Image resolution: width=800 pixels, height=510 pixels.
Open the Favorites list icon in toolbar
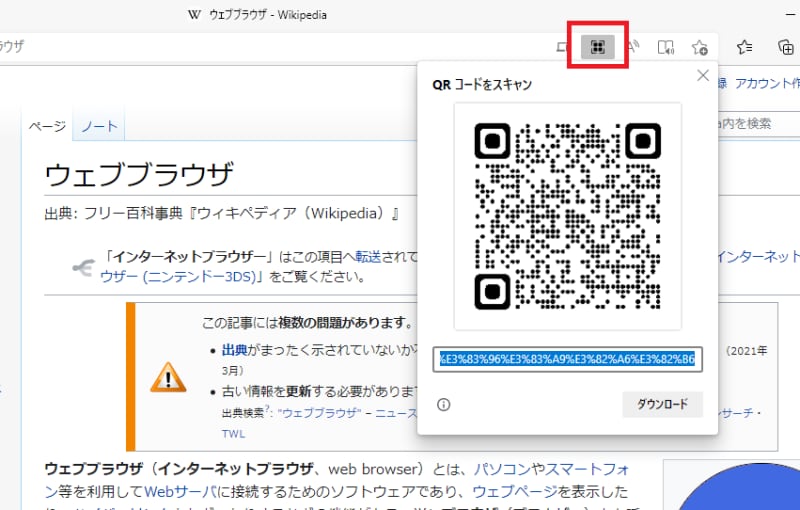point(745,47)
